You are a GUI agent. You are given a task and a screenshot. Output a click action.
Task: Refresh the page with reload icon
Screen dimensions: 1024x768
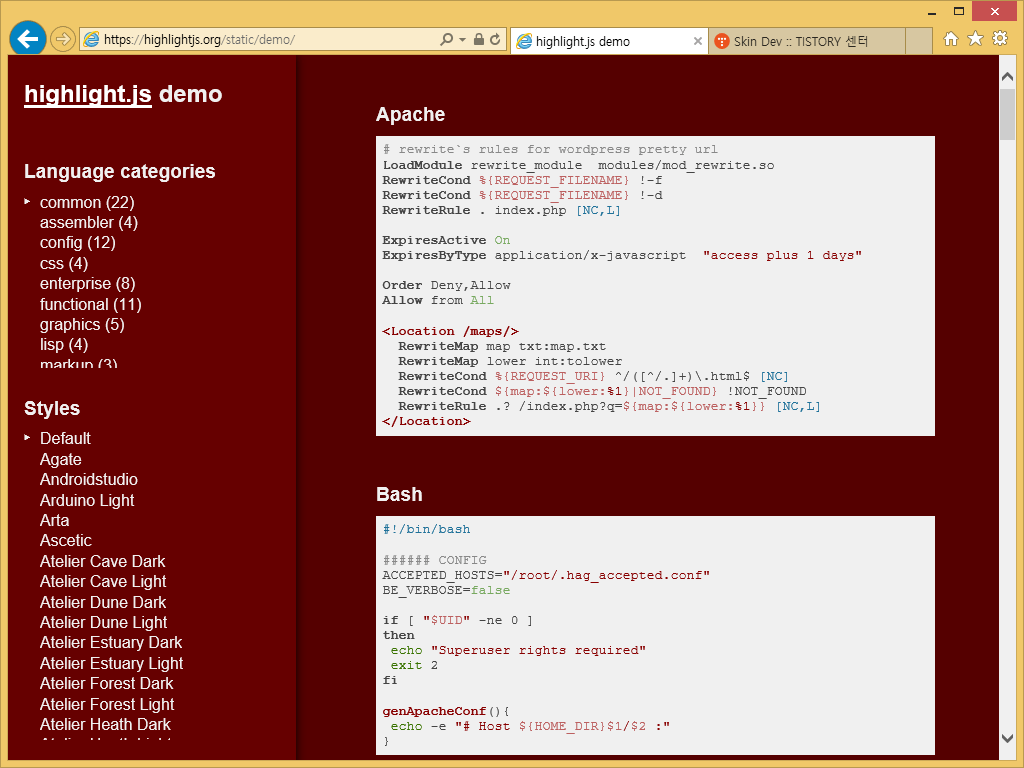[x=495, y=39]
